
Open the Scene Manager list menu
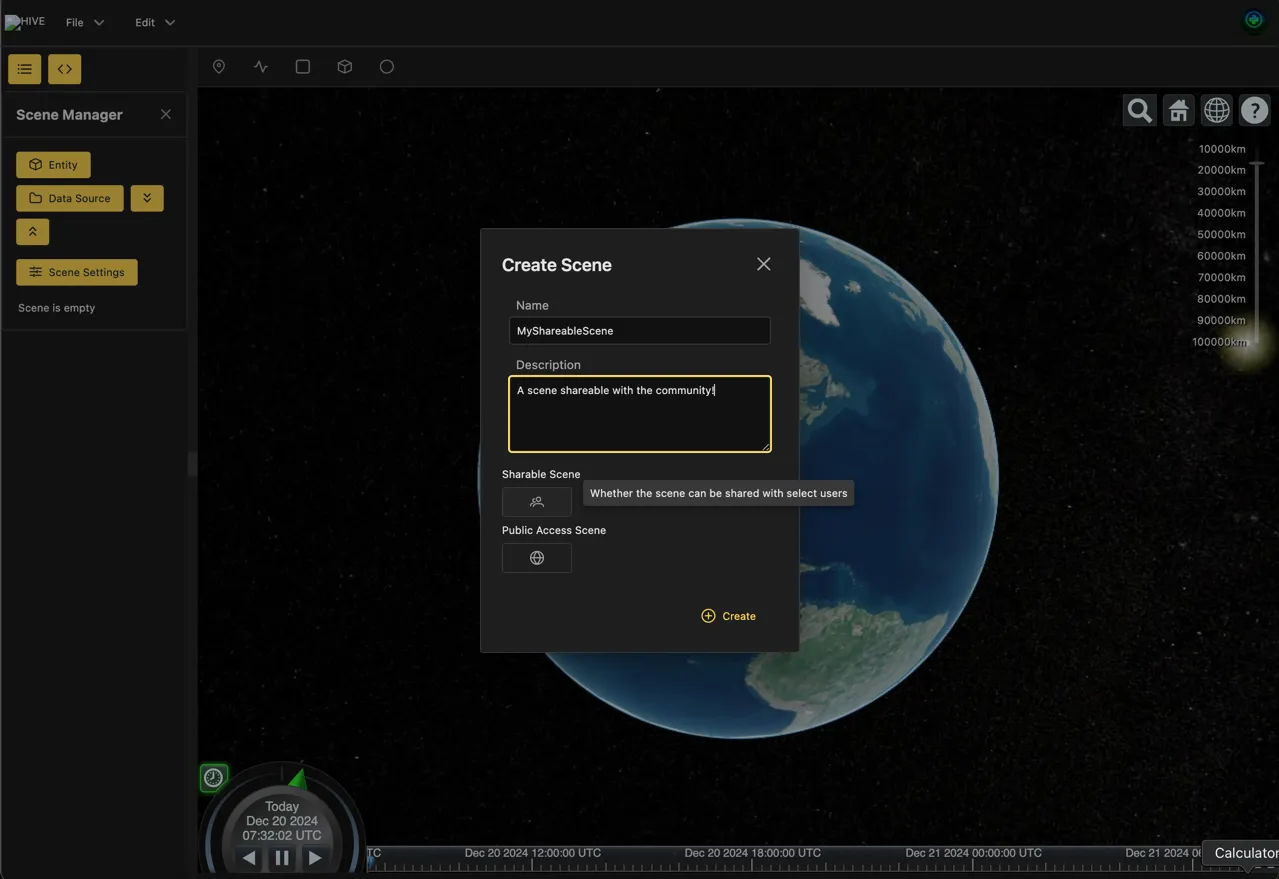click(24, 69)
